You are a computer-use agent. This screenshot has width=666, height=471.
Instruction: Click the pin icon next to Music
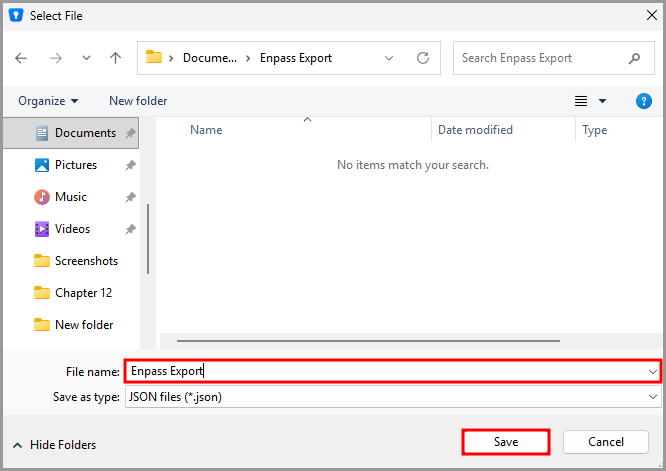(130, 197)
